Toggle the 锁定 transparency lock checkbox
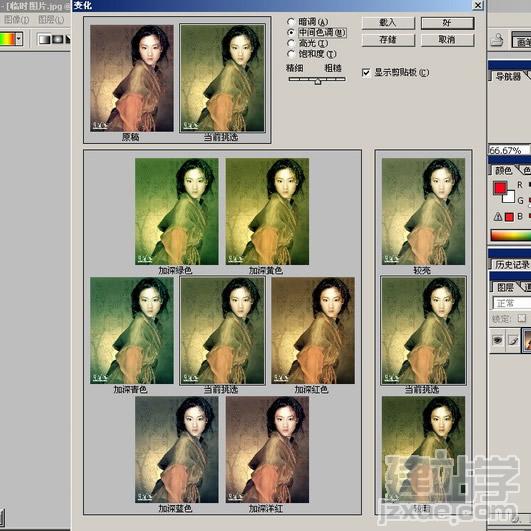This screenshot has height=531, width=531. click(x=522, y=319)
